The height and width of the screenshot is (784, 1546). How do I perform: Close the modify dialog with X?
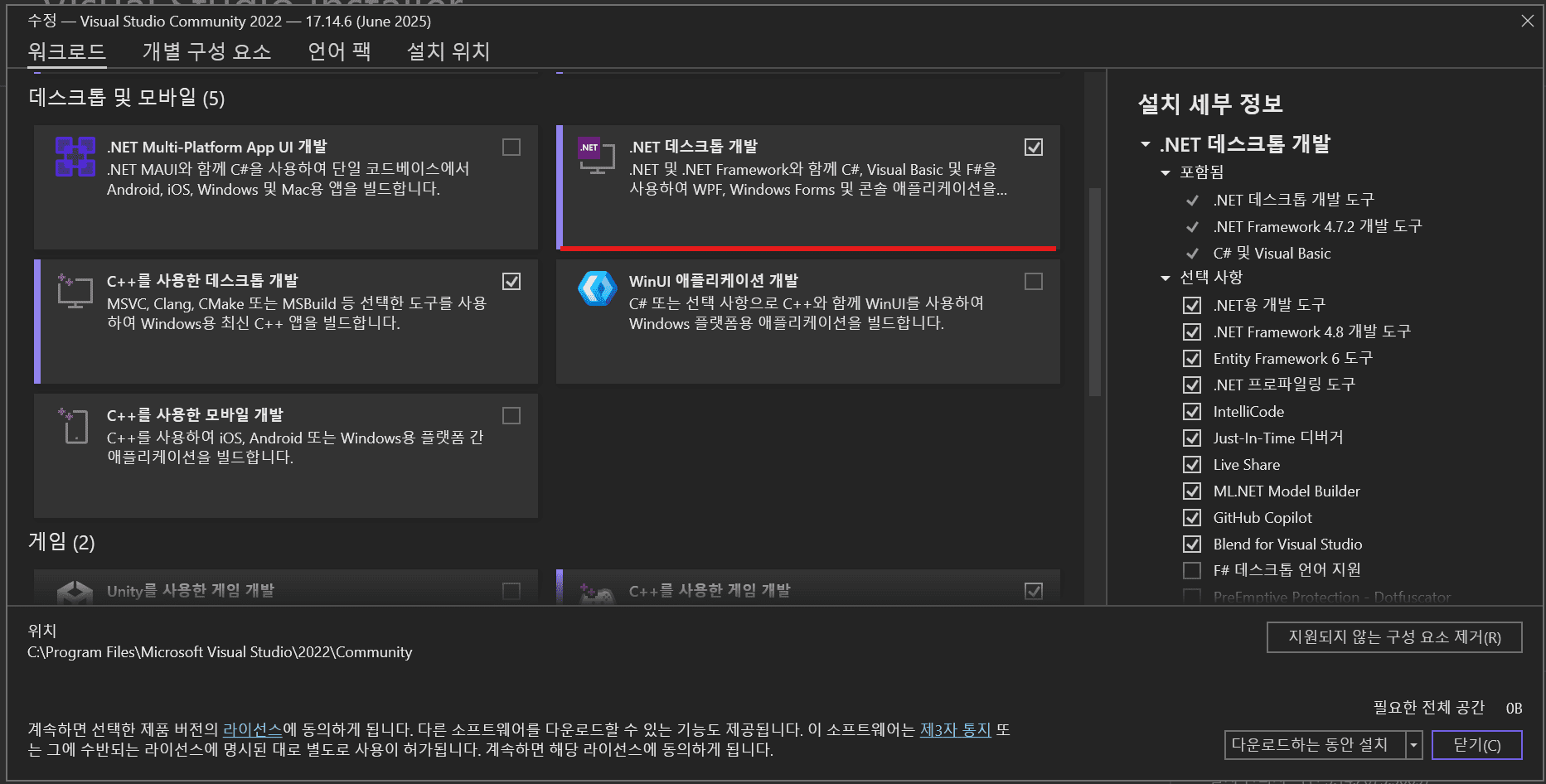[1528, 21]
